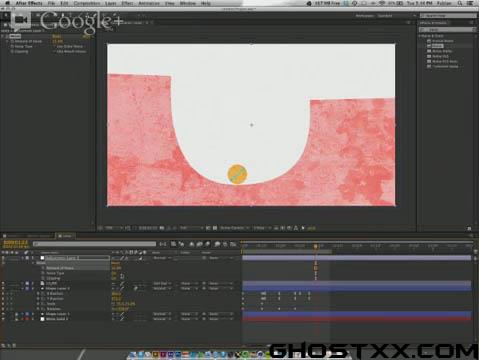The height and width of the screenshot is (360, 479).
Task: Open the Effect menu in menu bar
Action: 127,3
